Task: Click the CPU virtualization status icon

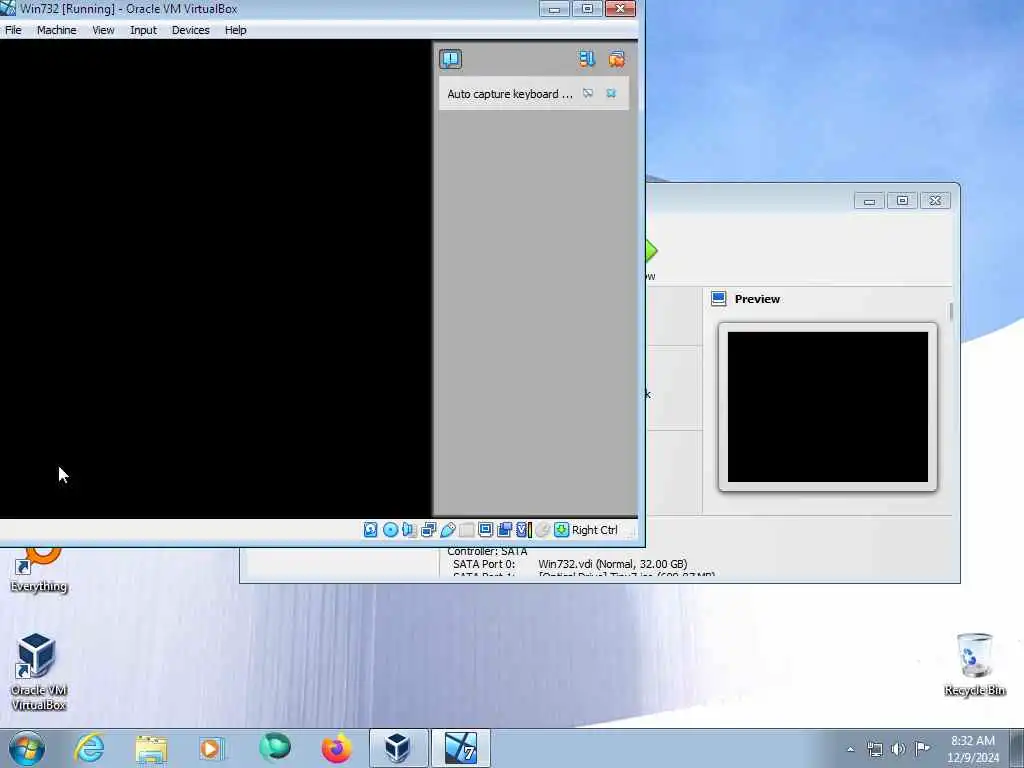Action: pos(524,530)
